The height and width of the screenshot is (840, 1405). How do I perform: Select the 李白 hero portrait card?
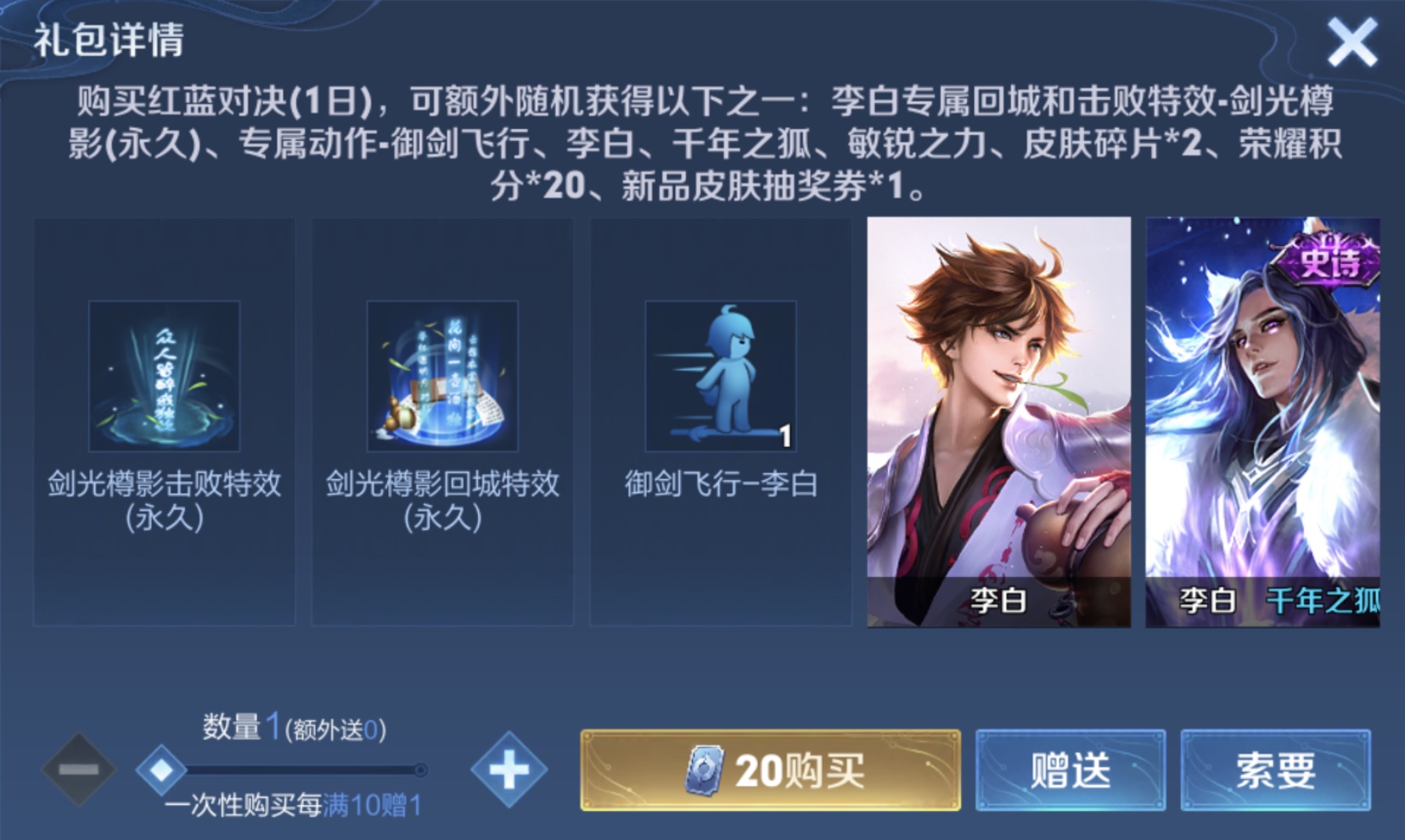998,422
